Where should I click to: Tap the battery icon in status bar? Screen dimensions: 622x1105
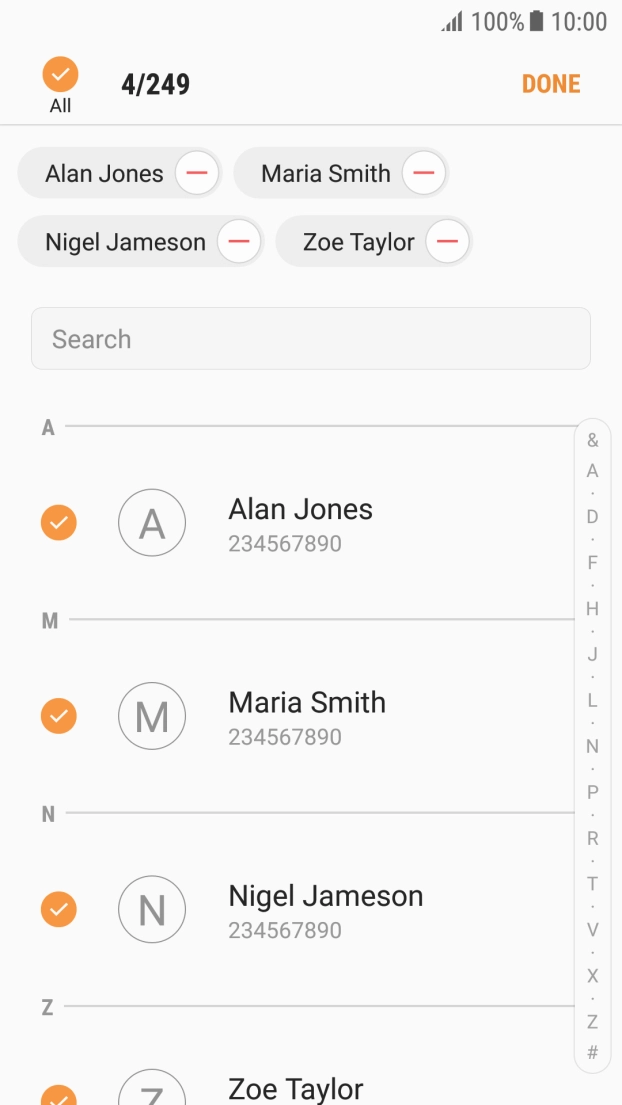537,21
